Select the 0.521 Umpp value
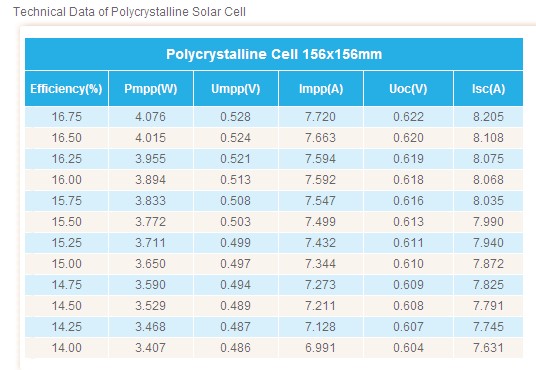Viewport: 536px width, 370px height. coord(236,159)
